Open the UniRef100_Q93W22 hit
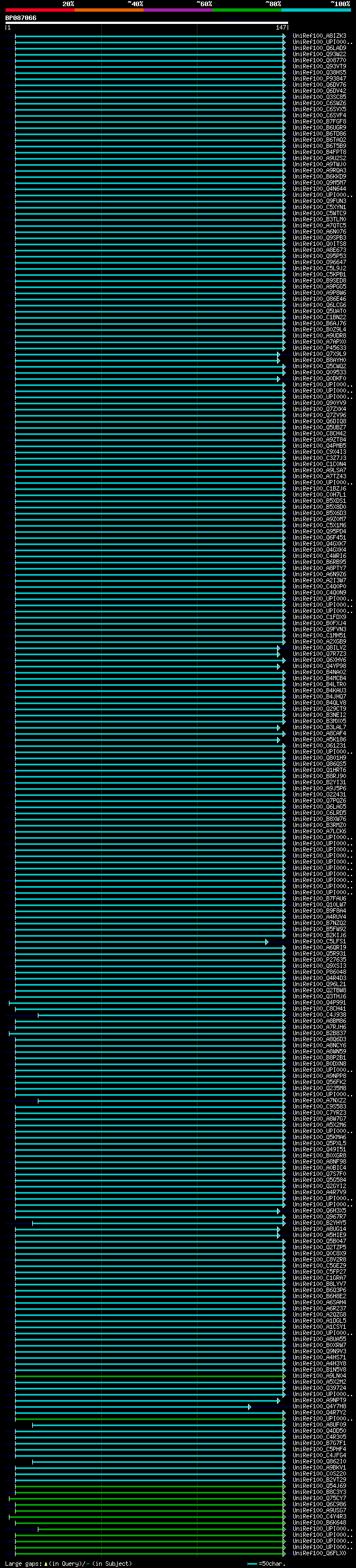The width and height of the screenshot is (356, 1568). coord(319,54)
